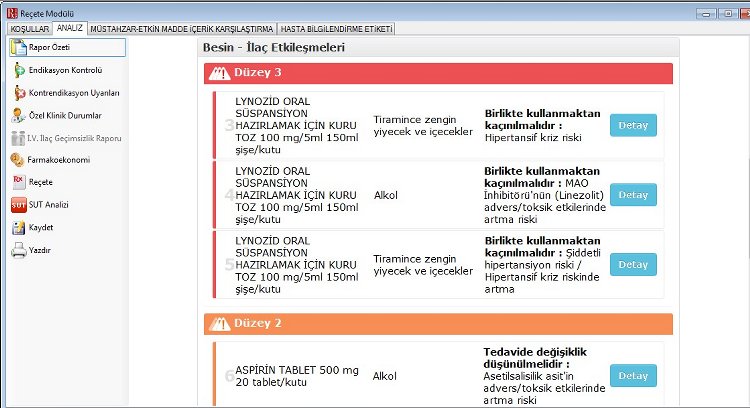Click Tiramince zengin text in row 5
The image size is (750, 408).
tap(423, 265)
